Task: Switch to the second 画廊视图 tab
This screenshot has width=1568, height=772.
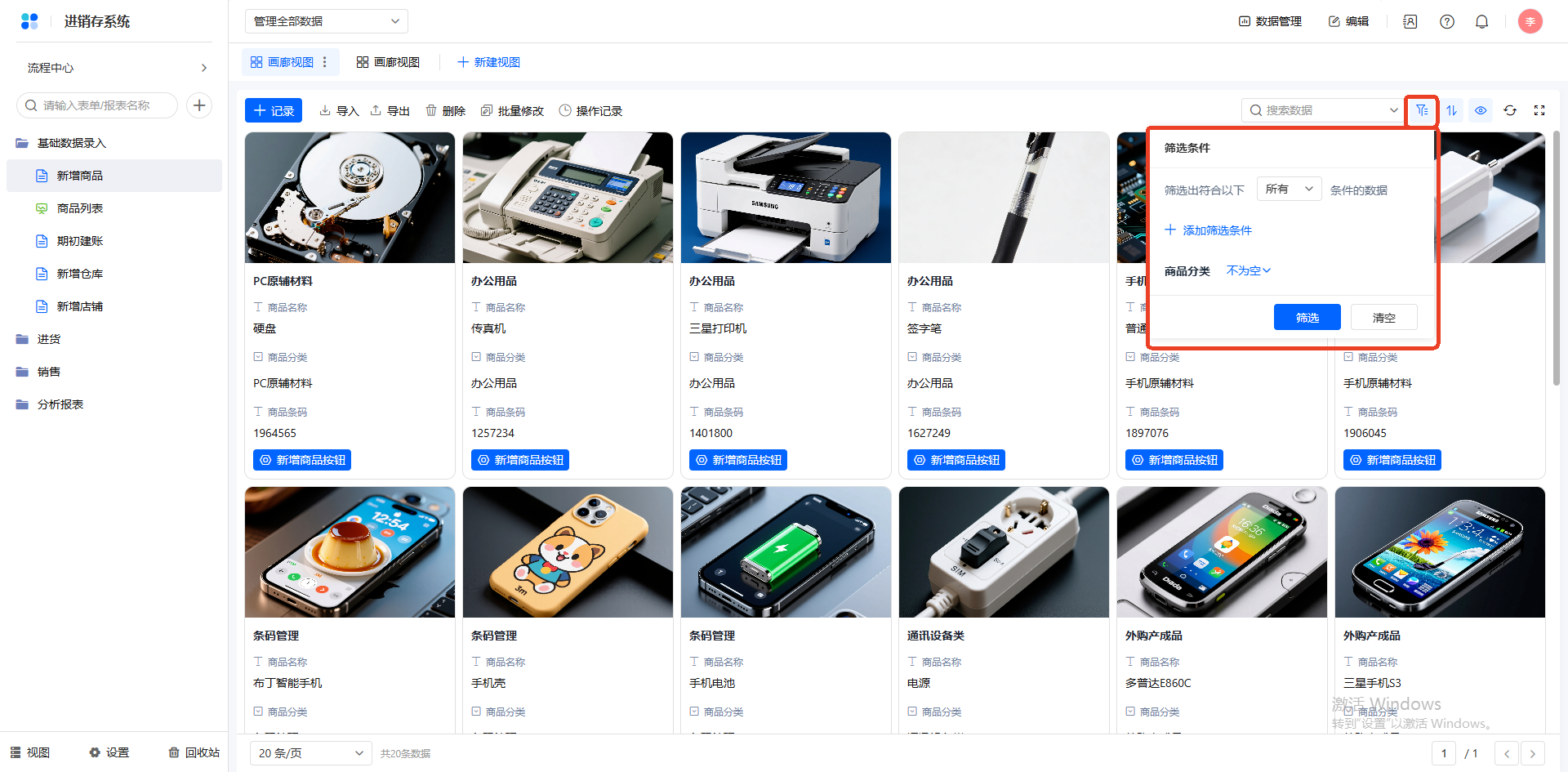Action: click(388, 62)
